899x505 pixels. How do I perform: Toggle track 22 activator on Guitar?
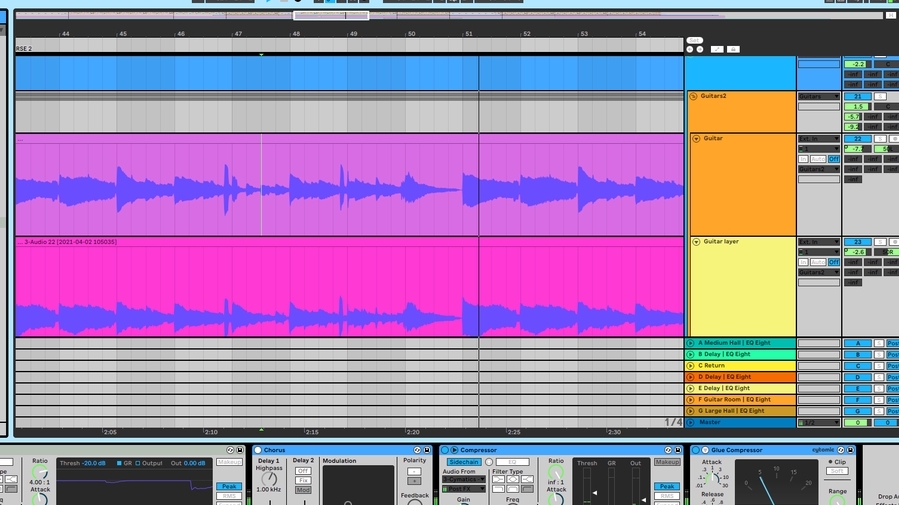[858, 139]
